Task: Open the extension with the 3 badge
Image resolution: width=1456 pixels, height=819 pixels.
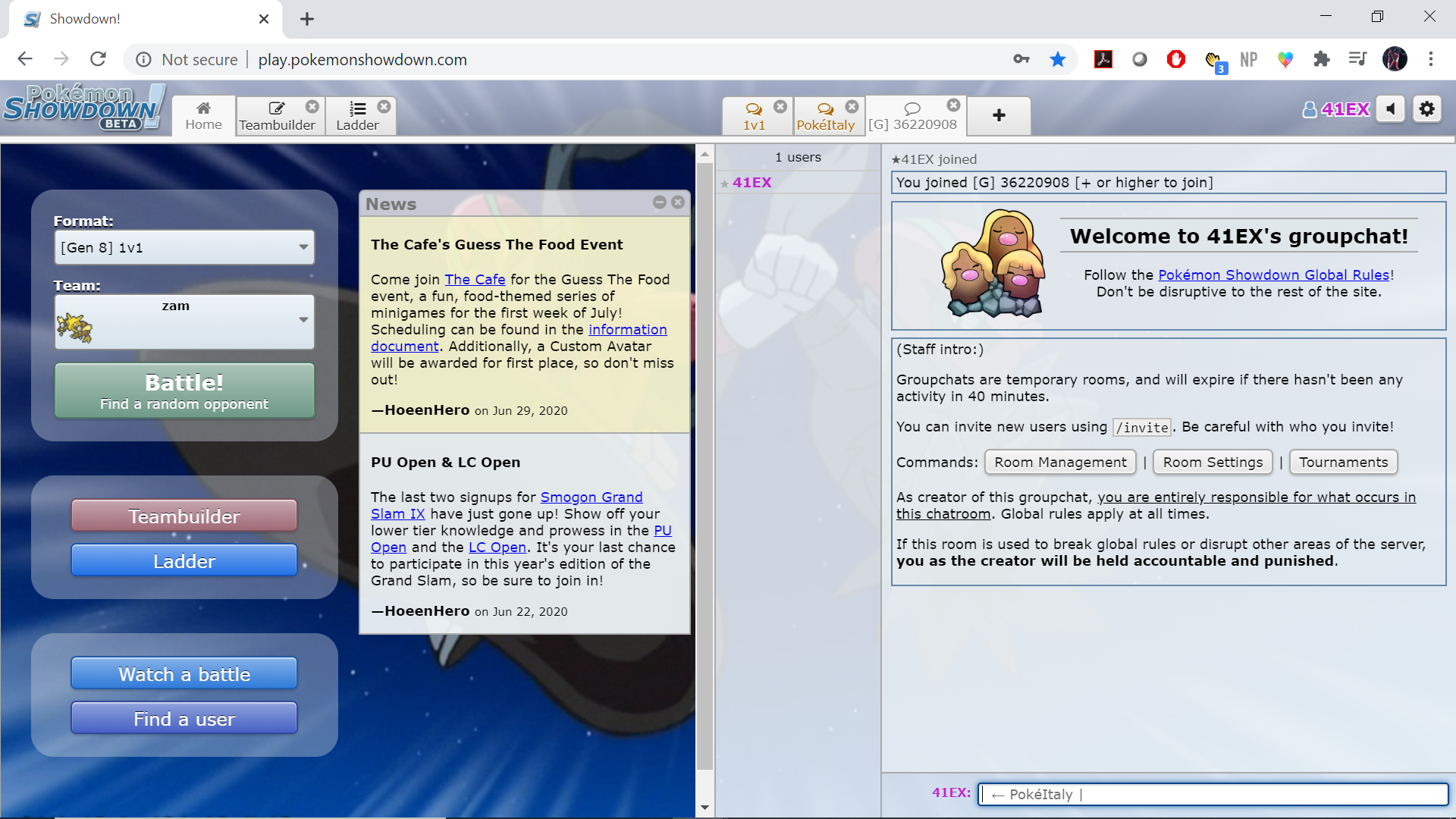Action: [x=1214, y=61]
